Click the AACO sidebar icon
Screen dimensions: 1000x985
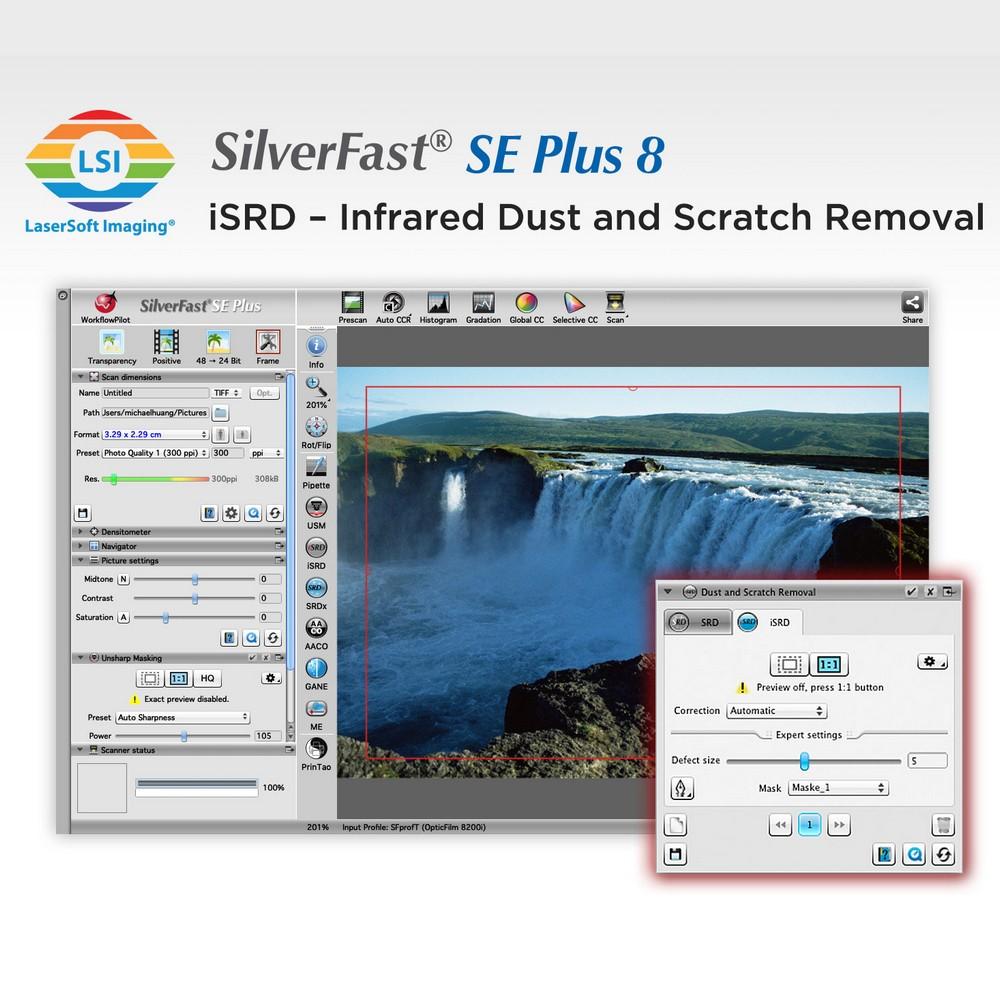tap(316, 629)
